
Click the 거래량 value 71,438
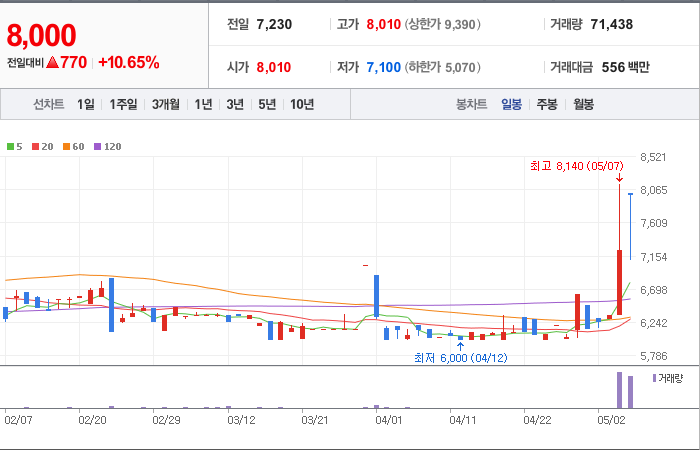(x=612, y=24)
